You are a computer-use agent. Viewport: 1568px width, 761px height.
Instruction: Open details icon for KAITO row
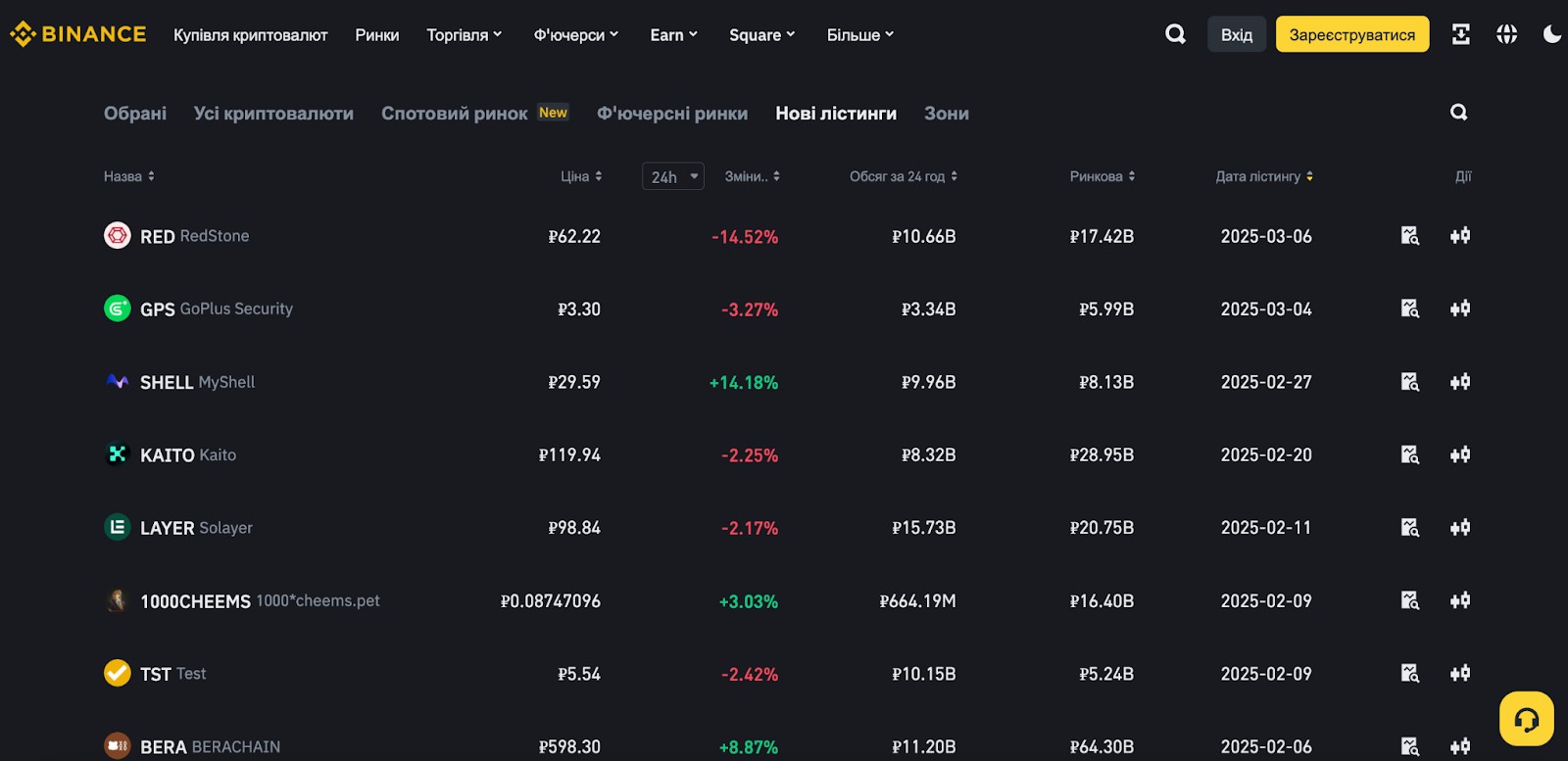click(x=1409, y=454)
